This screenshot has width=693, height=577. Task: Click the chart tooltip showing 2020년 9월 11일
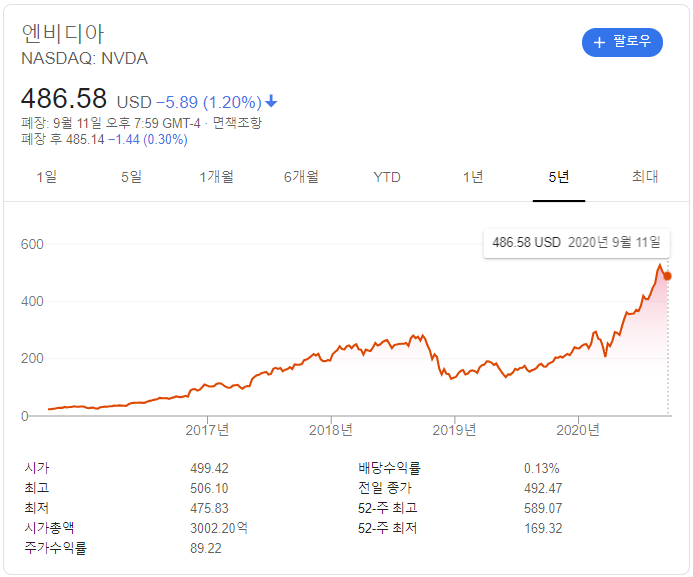tap(577, 243)
